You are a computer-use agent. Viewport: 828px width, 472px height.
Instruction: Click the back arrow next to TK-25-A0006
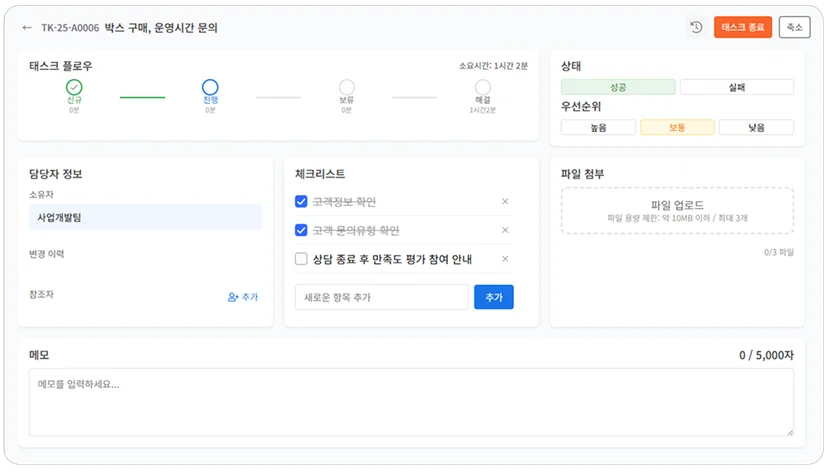point(27,28)
